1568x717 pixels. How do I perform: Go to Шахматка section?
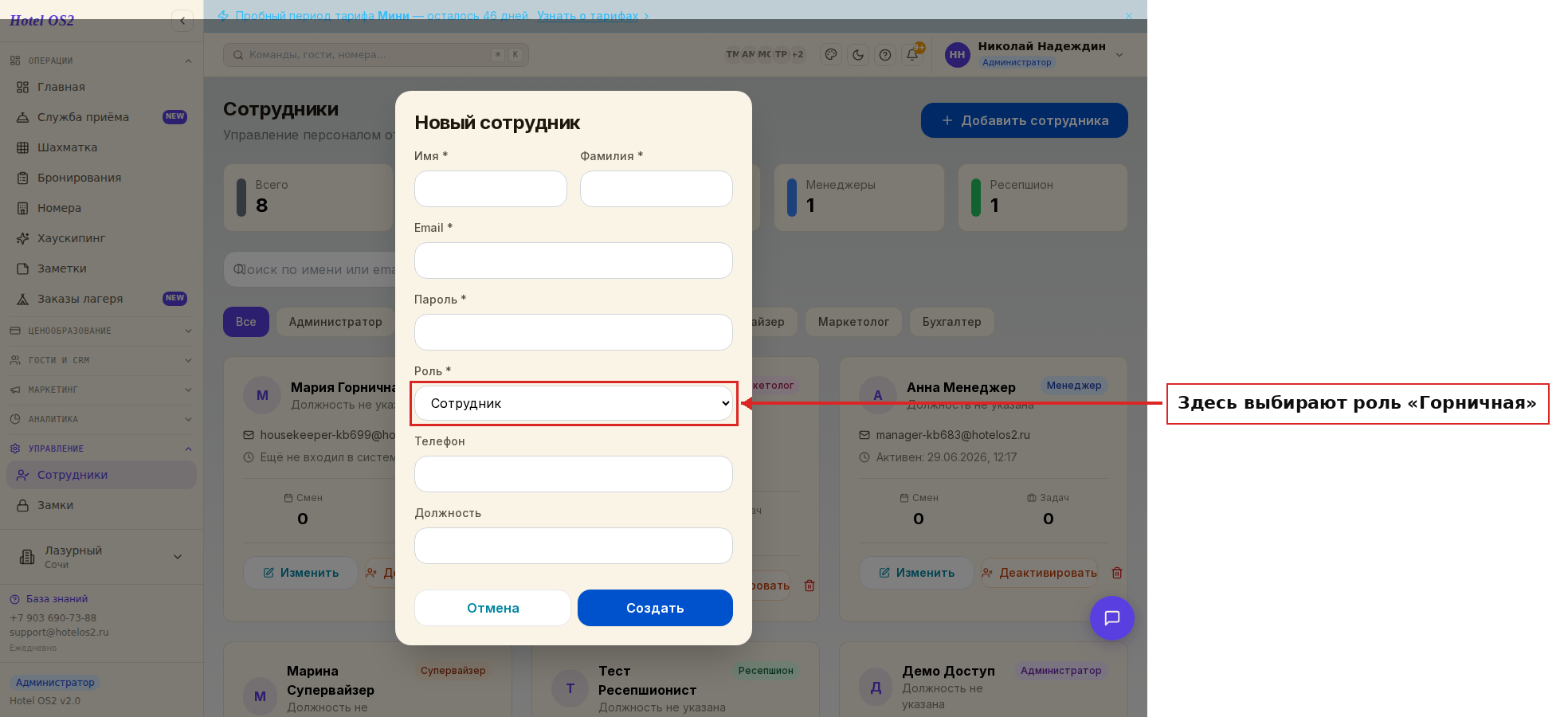(x=101, y=147)
